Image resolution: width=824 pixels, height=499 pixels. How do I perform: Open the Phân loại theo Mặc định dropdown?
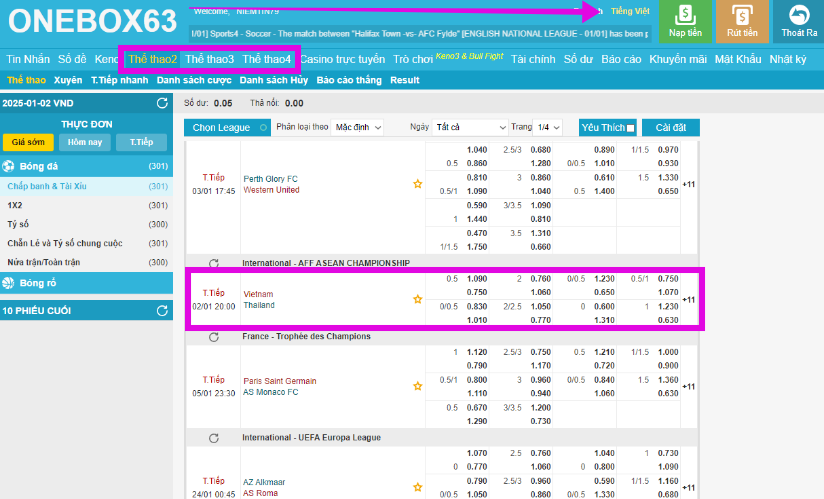tap(357, 127)
